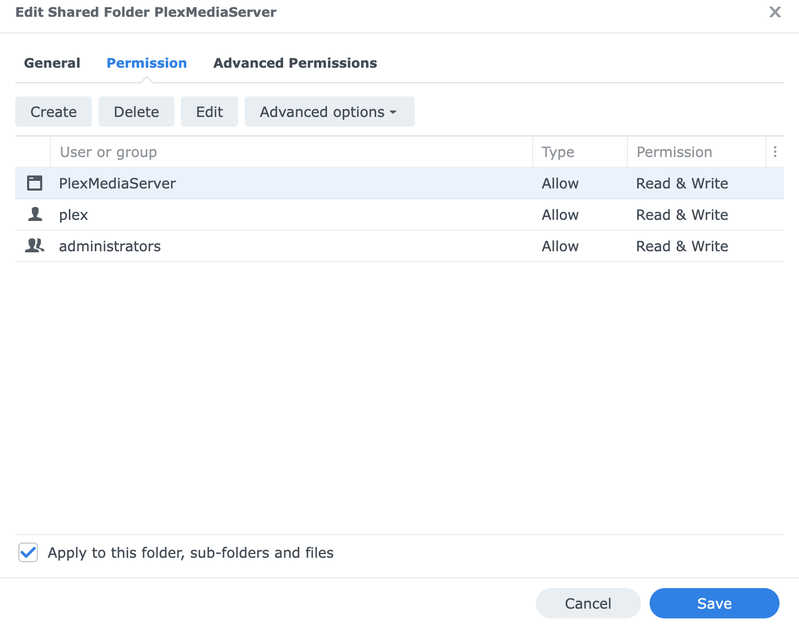Open the column options menu icon
799x626 pixels.
(x=775, y=152)
